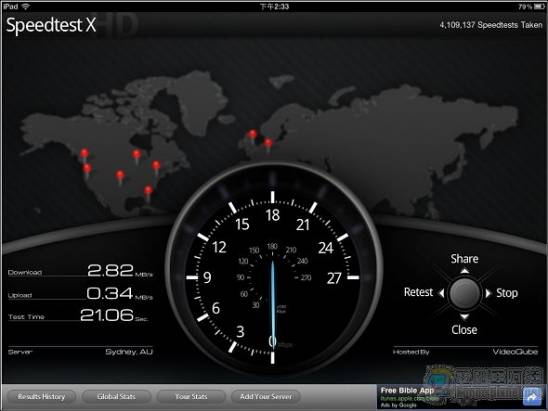Screen dimensions: 548x411
Task: Open Add Your Server
Action: pos(266,397)
